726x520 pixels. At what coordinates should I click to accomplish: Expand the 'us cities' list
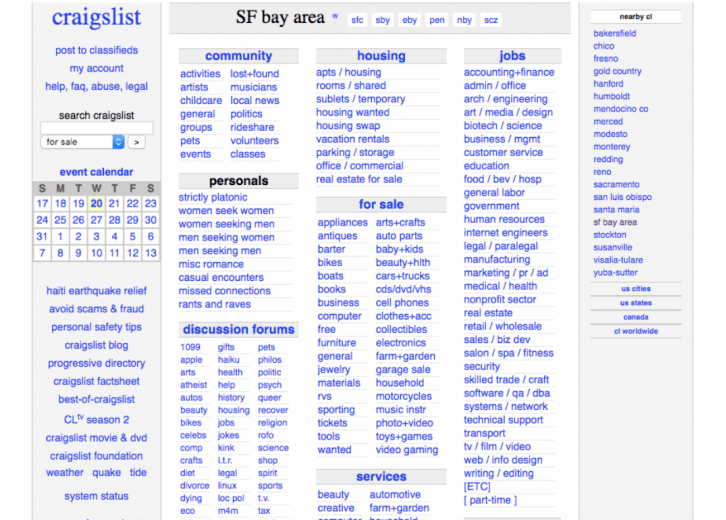[x=636, y=288]
